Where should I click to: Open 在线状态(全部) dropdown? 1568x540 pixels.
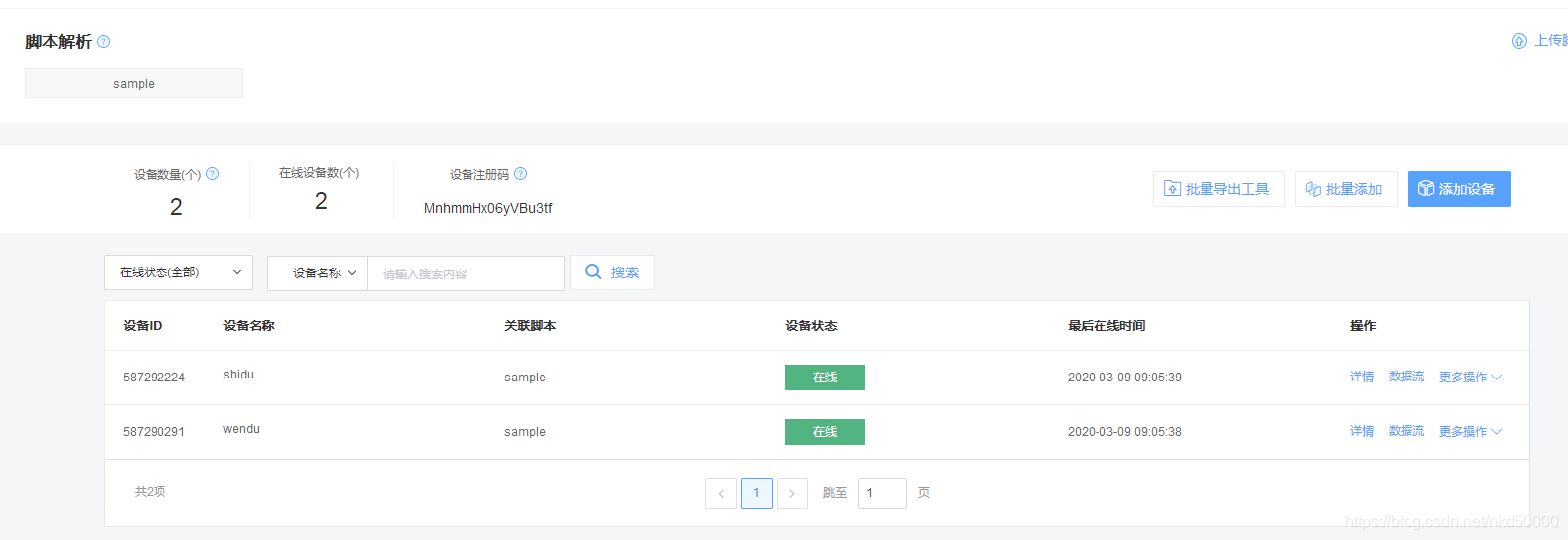178,272
